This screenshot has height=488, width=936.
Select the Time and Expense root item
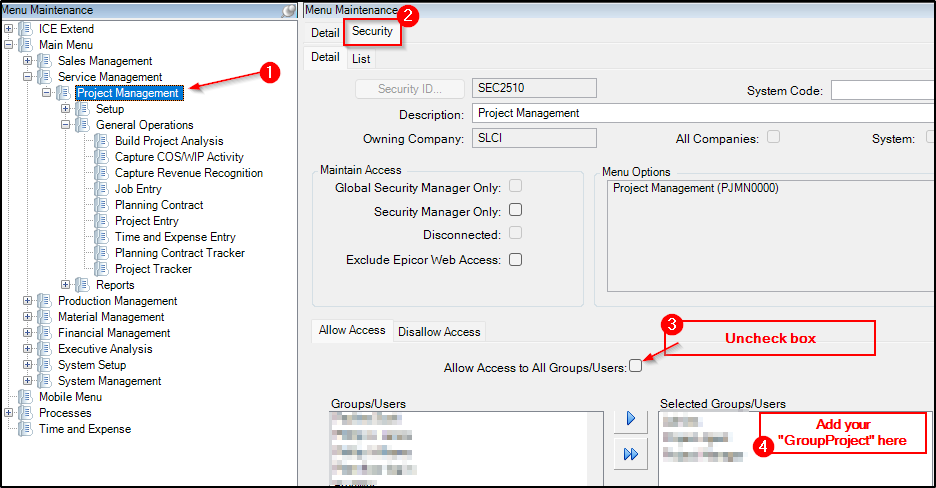pos(85,429)
